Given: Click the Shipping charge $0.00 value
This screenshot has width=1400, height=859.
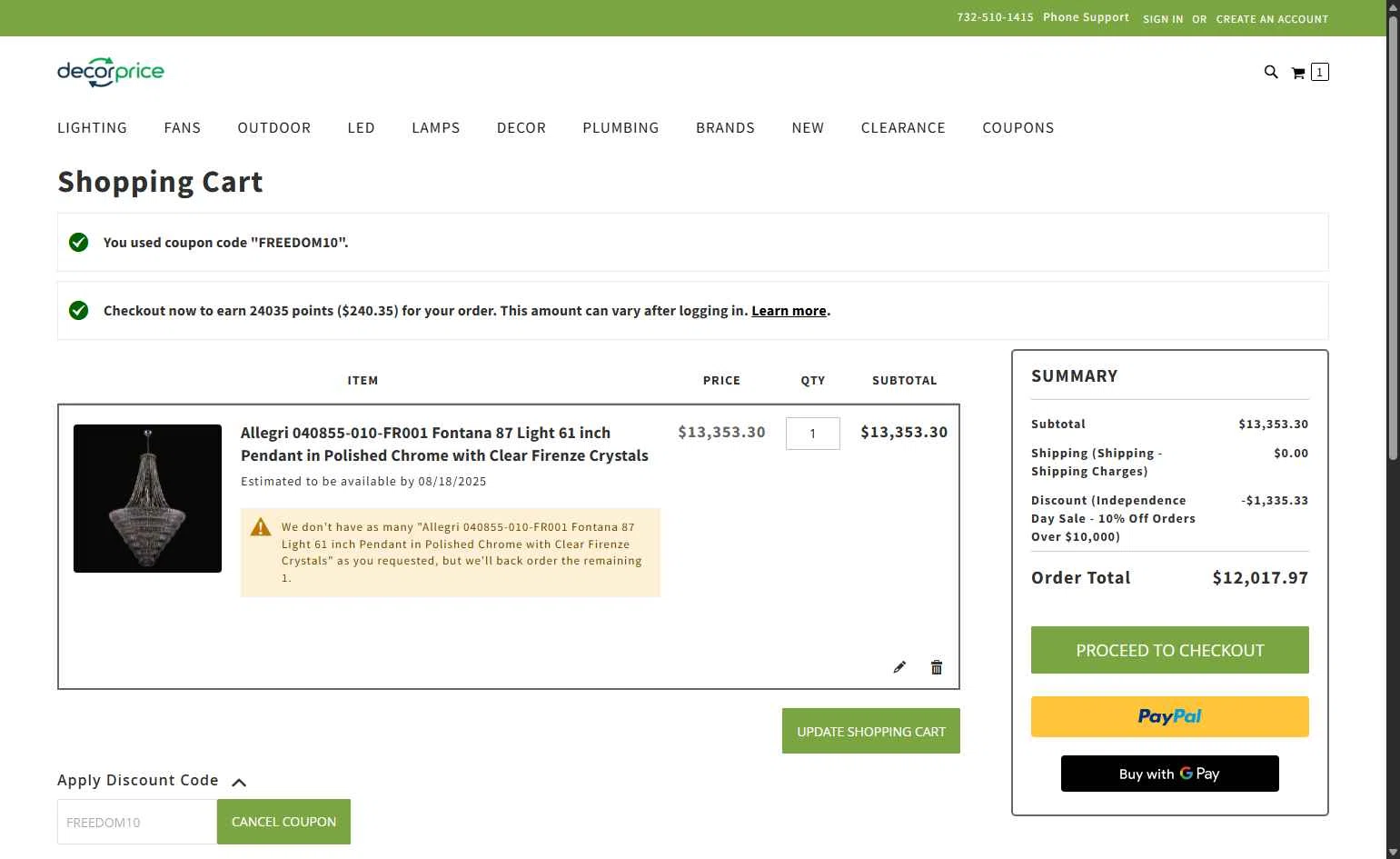Looking at the screenshot, I should [1291, 454].
